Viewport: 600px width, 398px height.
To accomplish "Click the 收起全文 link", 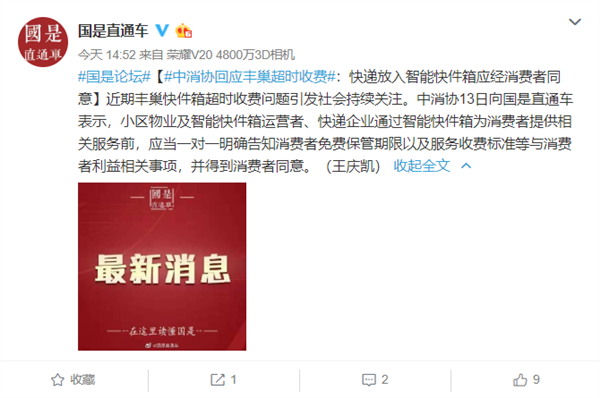I will 422,166.
